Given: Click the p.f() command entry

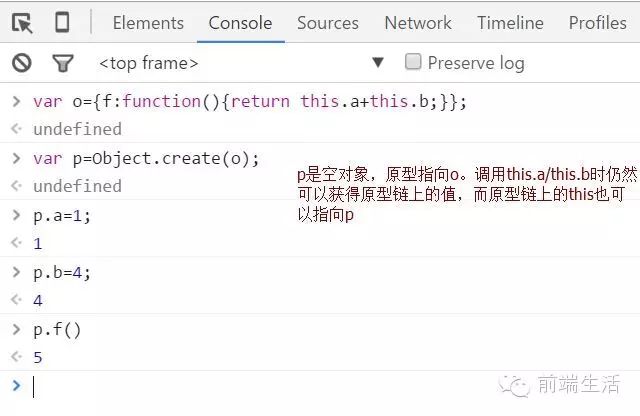Looking at the screenshot, I should click(57, 329).
